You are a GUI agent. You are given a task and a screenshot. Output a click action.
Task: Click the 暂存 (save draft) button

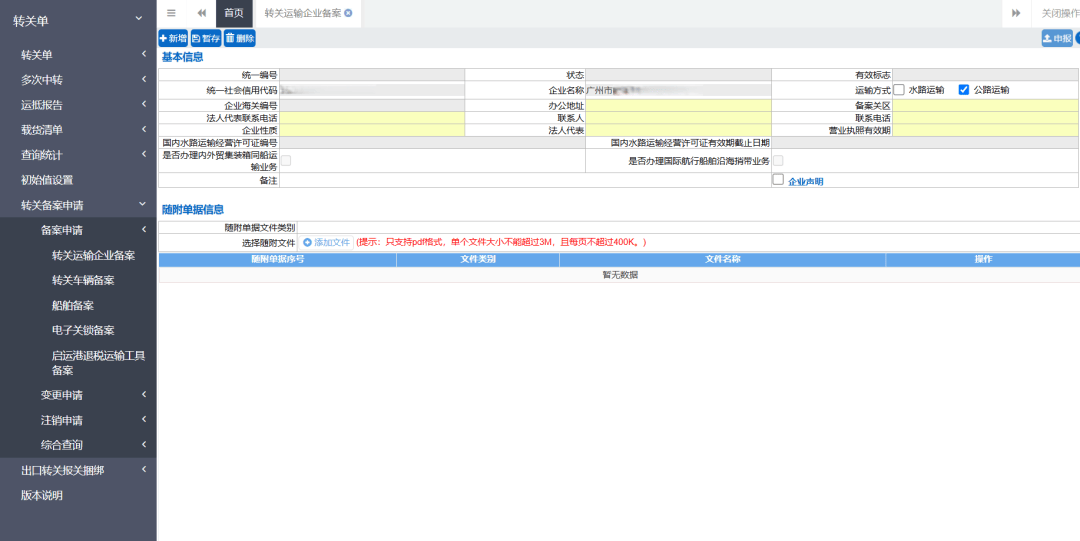206,38
